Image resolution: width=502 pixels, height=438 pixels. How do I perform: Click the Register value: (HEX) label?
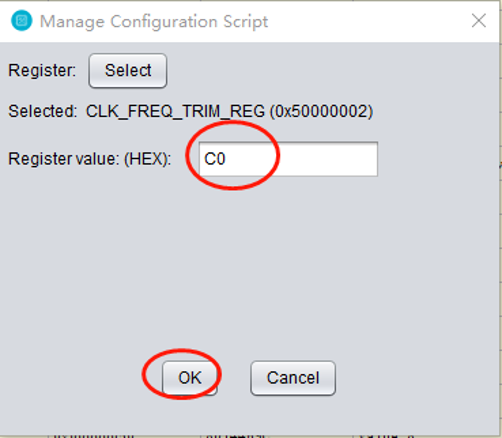pos(89,159)
